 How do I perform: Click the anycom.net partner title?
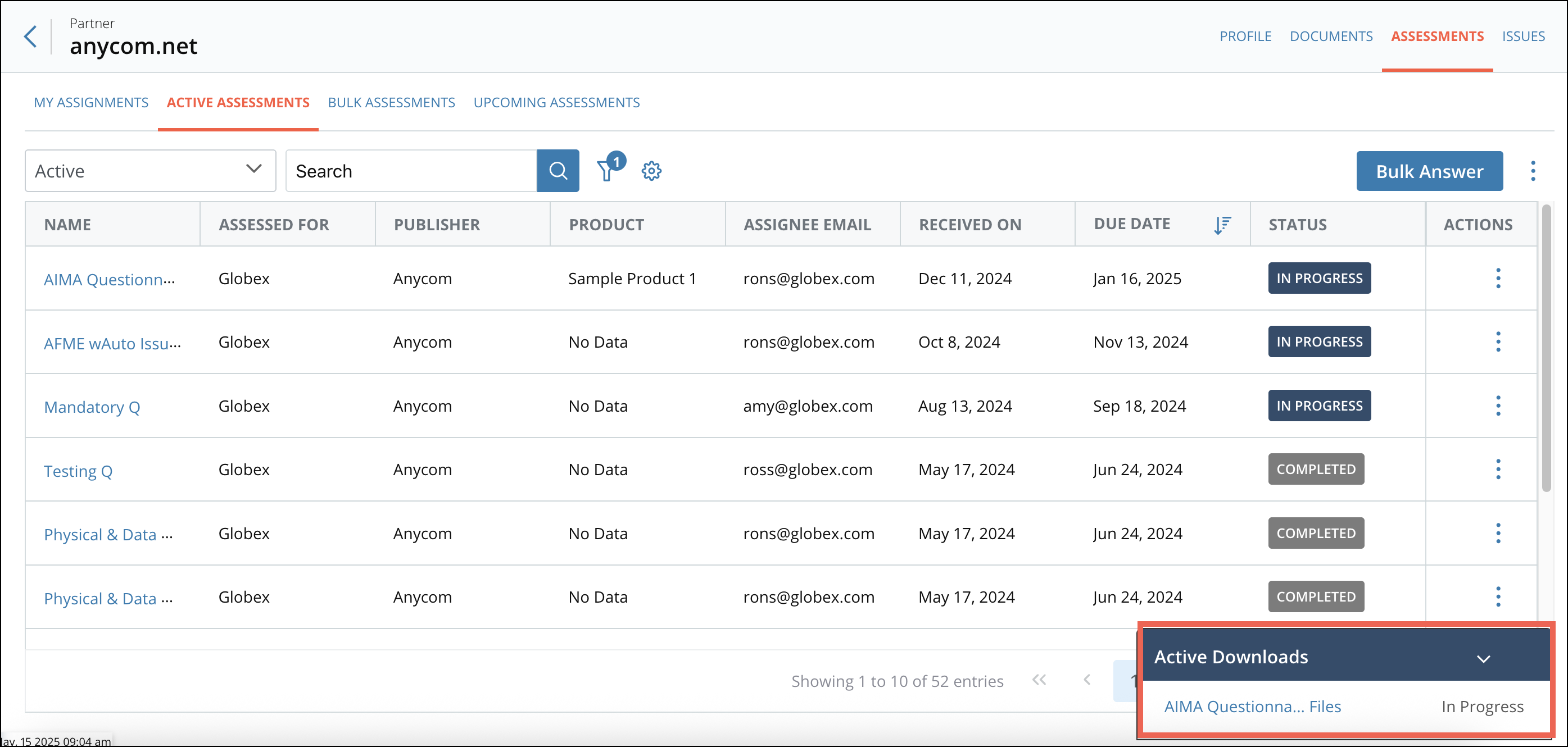(133, 46)
